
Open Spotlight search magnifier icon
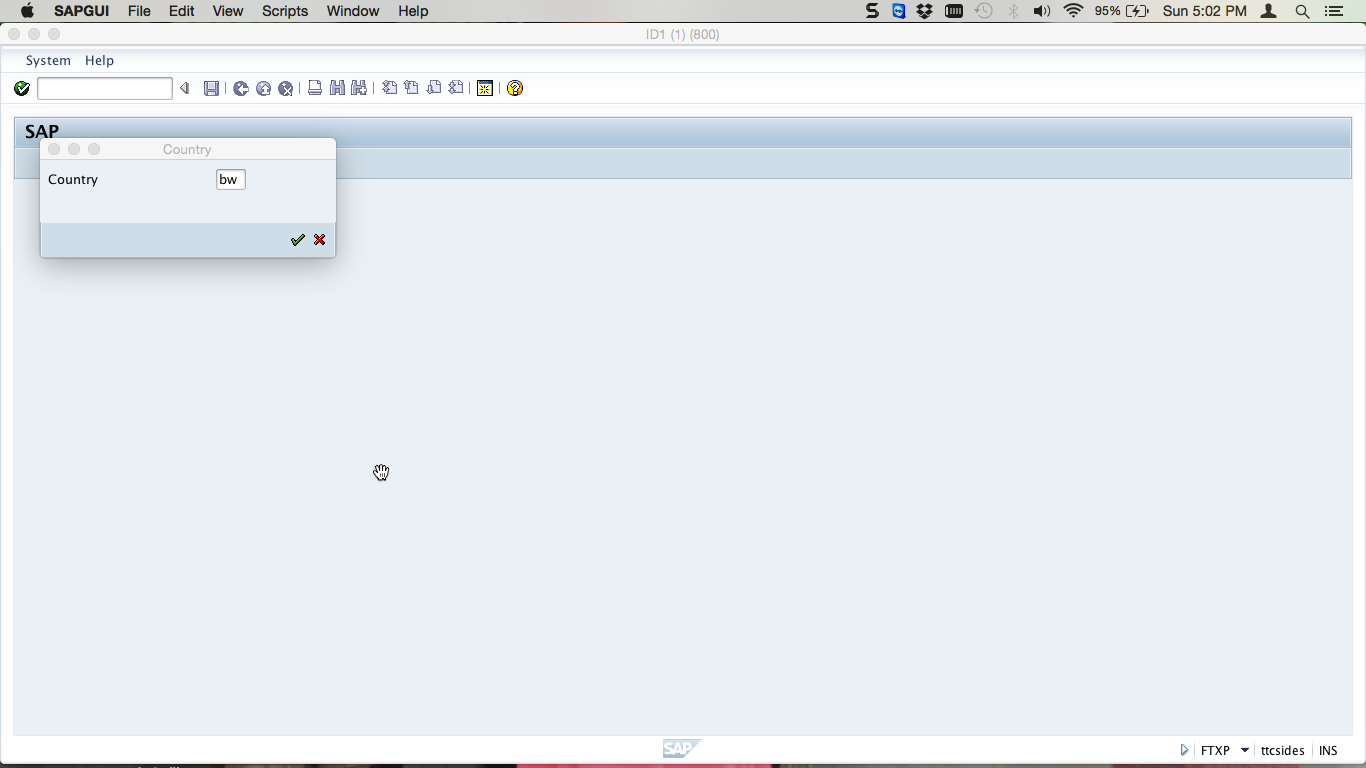pyautogui.click(x=1302, y=11)
